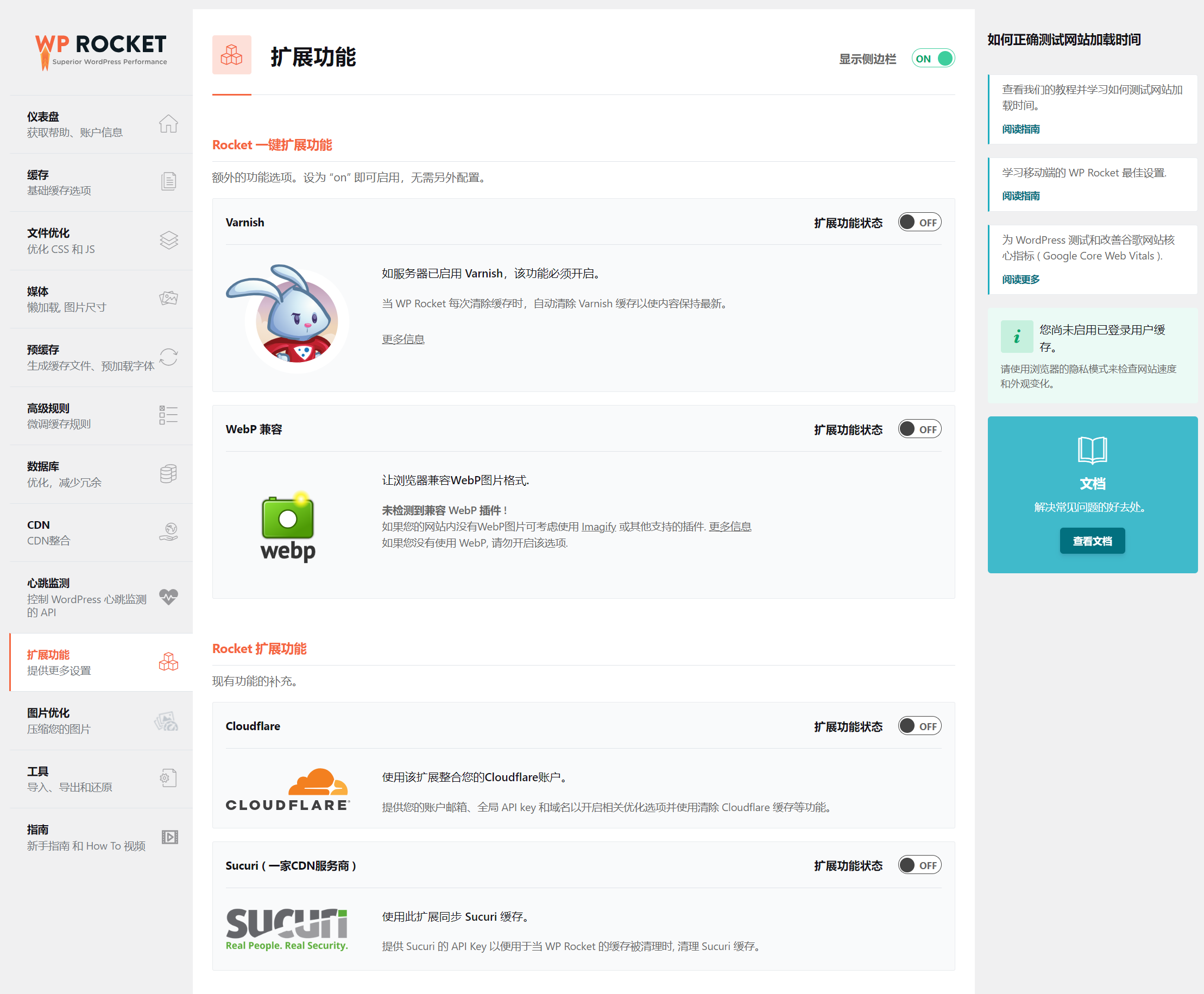Click the Sucuri（一家CDN服务商）title
Screen dimensions: 1204x994
[x=292, y=865]
